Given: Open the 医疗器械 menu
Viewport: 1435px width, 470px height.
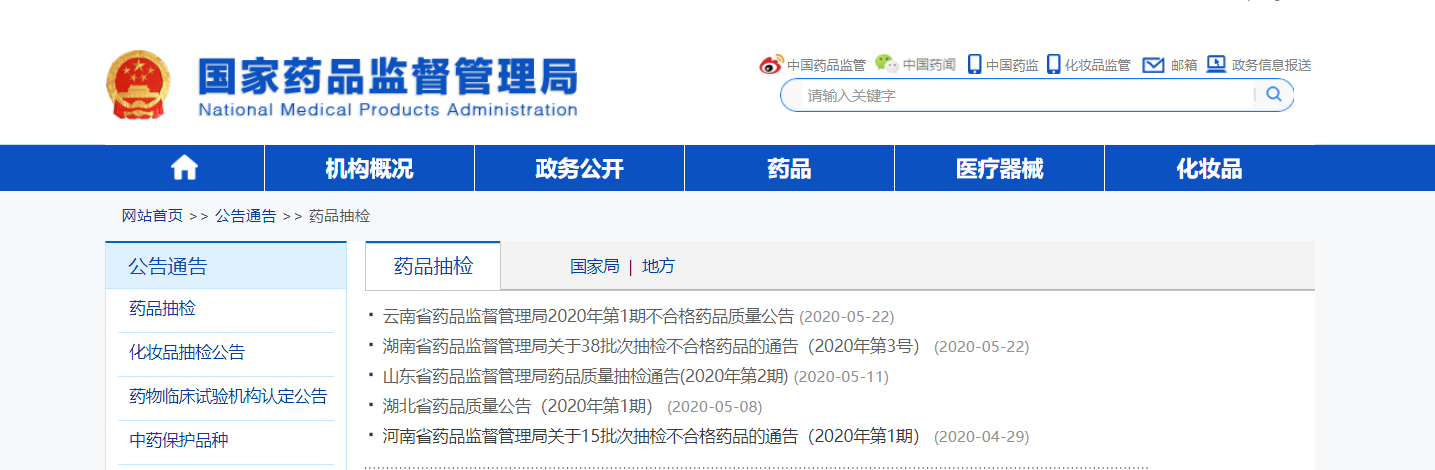Looking at the screenshot, I should [x=999, y=168].
